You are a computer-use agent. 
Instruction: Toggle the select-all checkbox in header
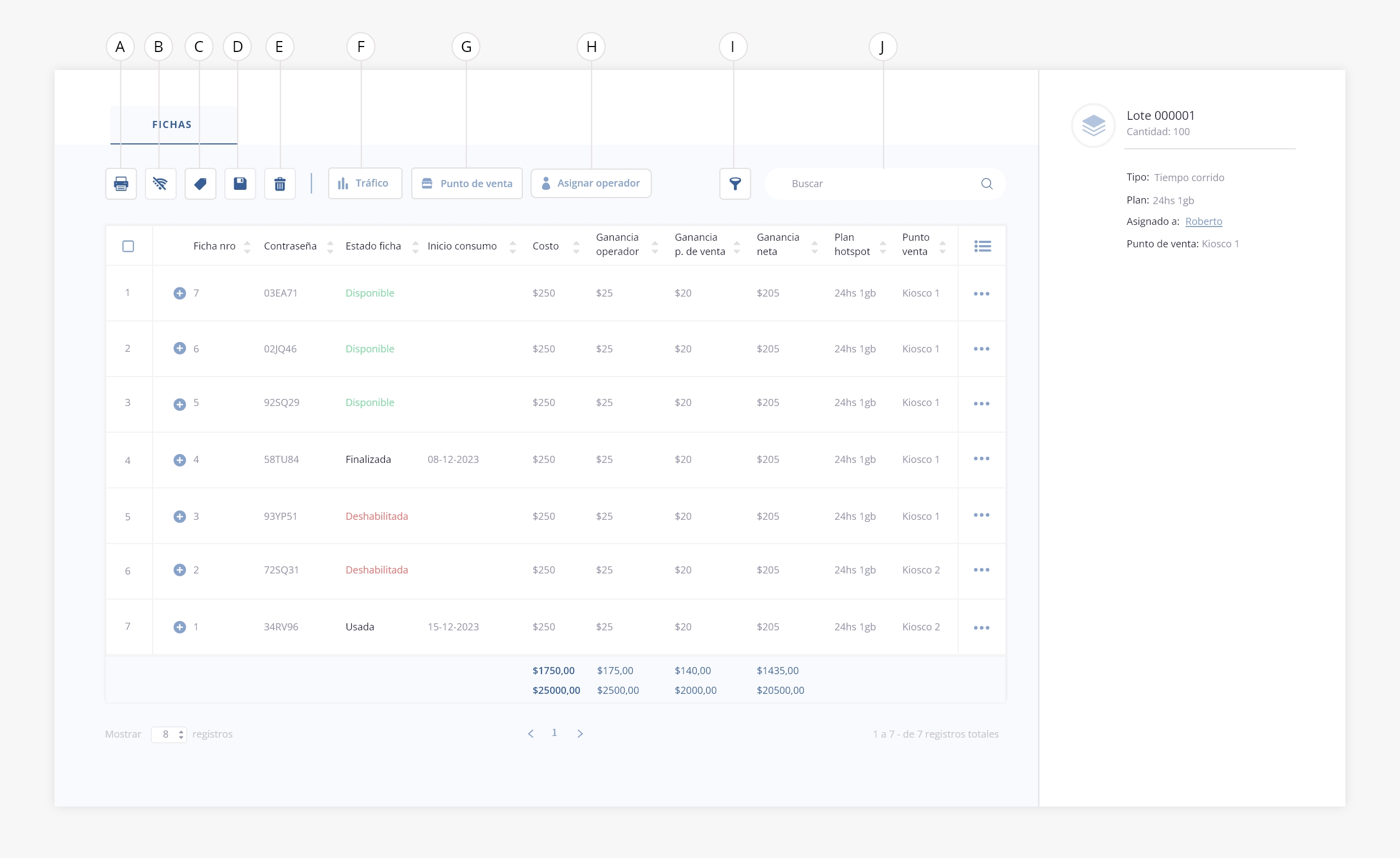pyautogui.click(x=129, y=246)
